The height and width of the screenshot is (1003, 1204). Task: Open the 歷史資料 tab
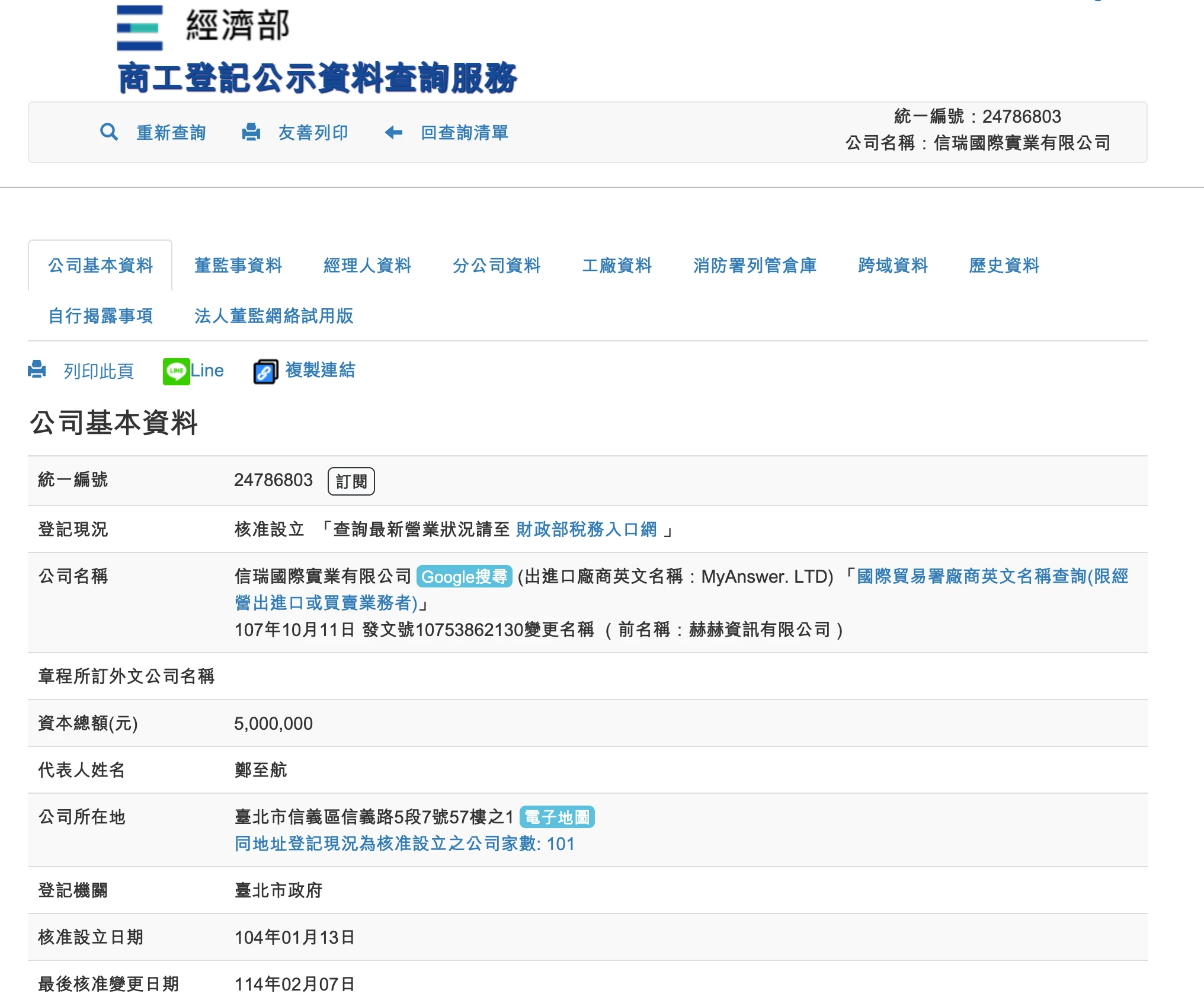(1004, 265)
